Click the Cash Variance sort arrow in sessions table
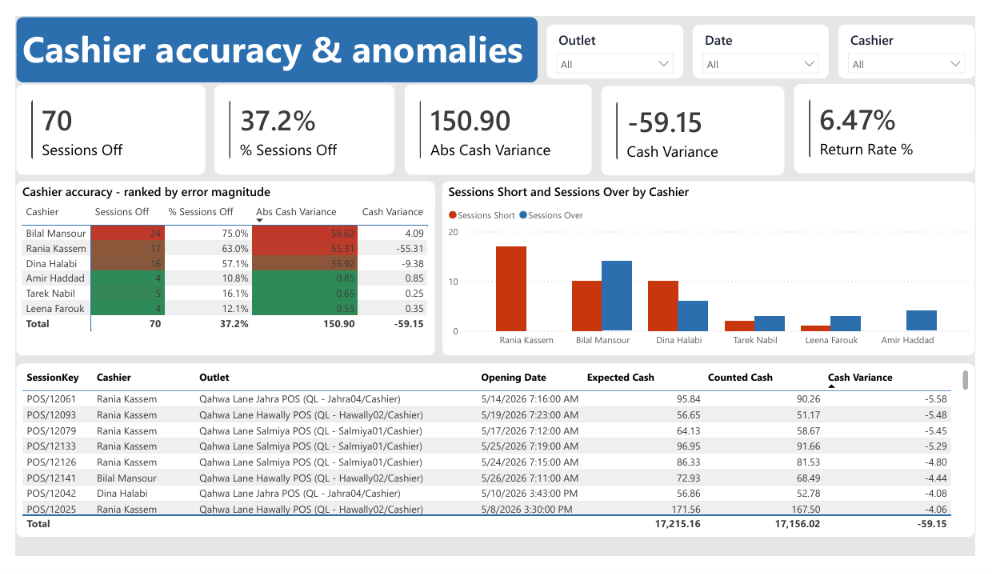Screen dimensions: 992x574 [x=831, y=386]
